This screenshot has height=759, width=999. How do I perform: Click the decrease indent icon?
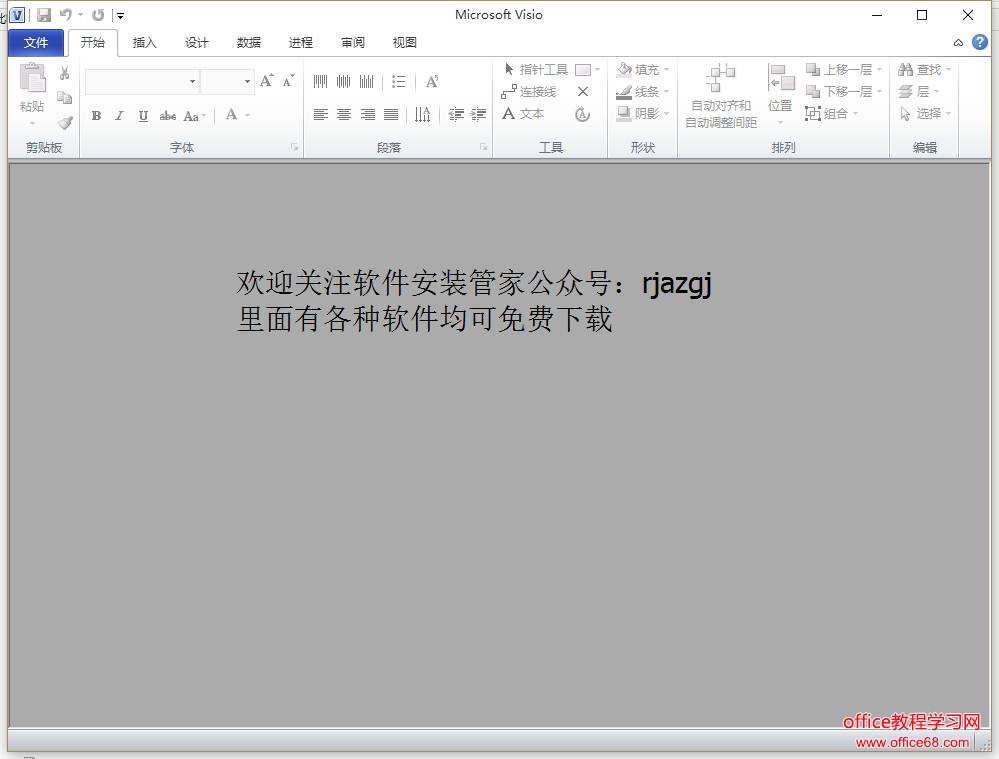point(456,115)
